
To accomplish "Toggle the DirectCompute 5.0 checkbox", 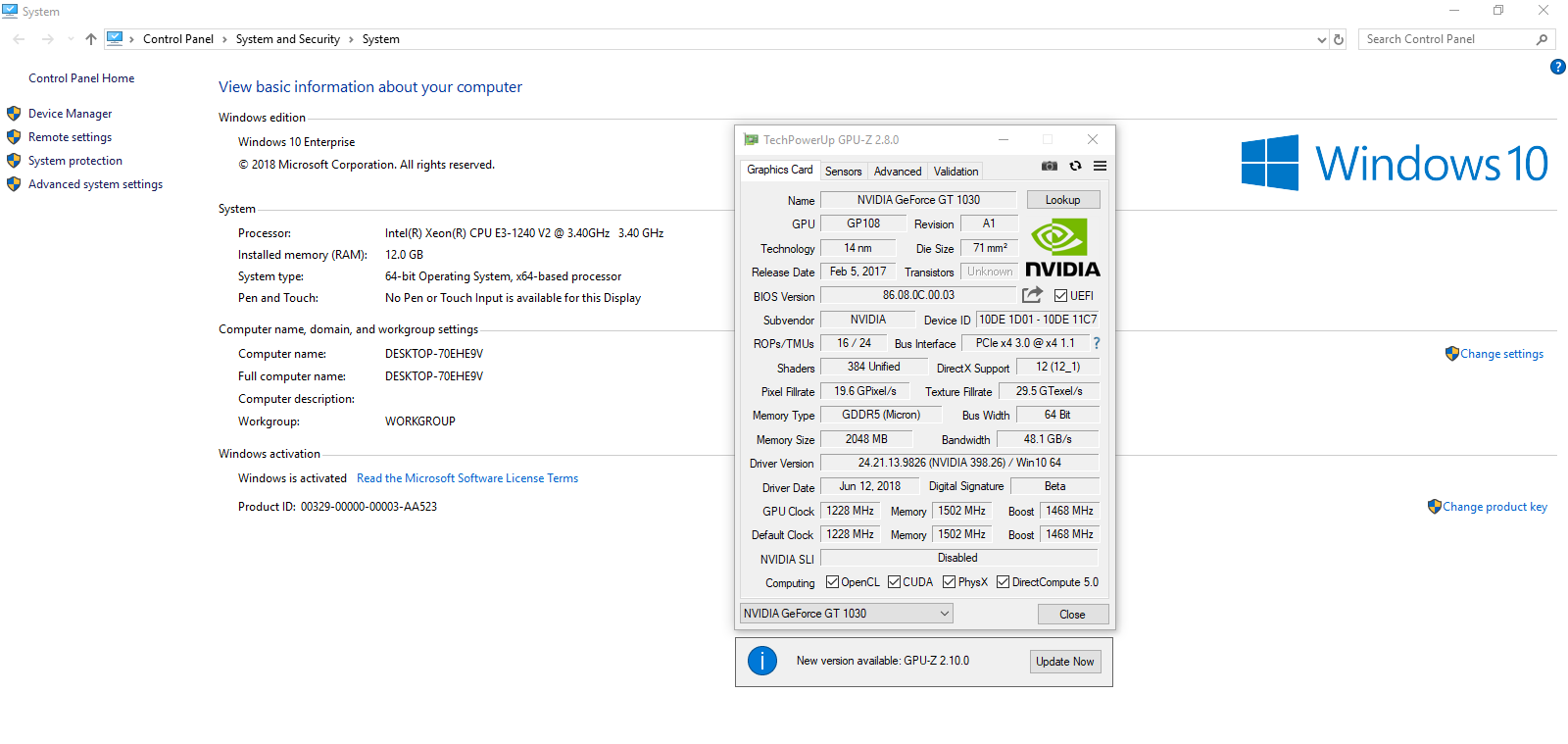I will point(1003,582).
